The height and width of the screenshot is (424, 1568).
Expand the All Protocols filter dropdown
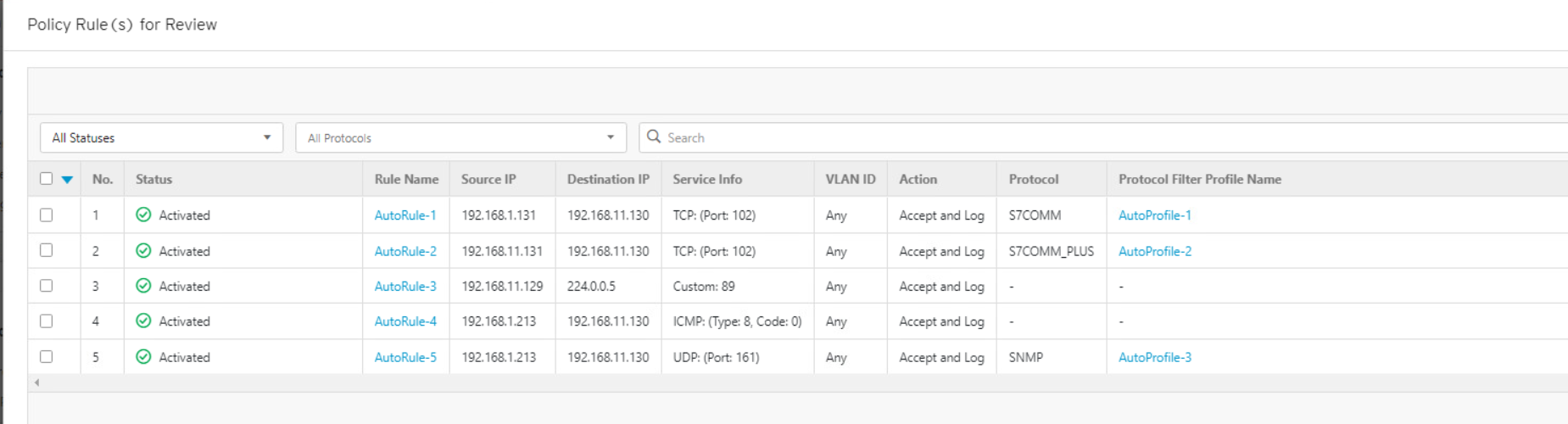(x=460, y=137)
